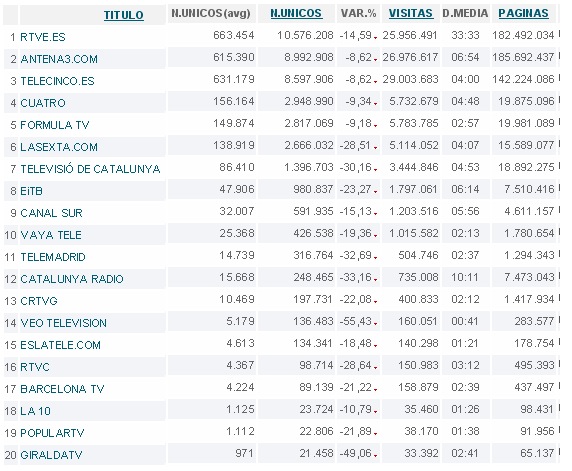Sort table by TITULO column header
Screen dimensions: 572x471
point(124,15)
